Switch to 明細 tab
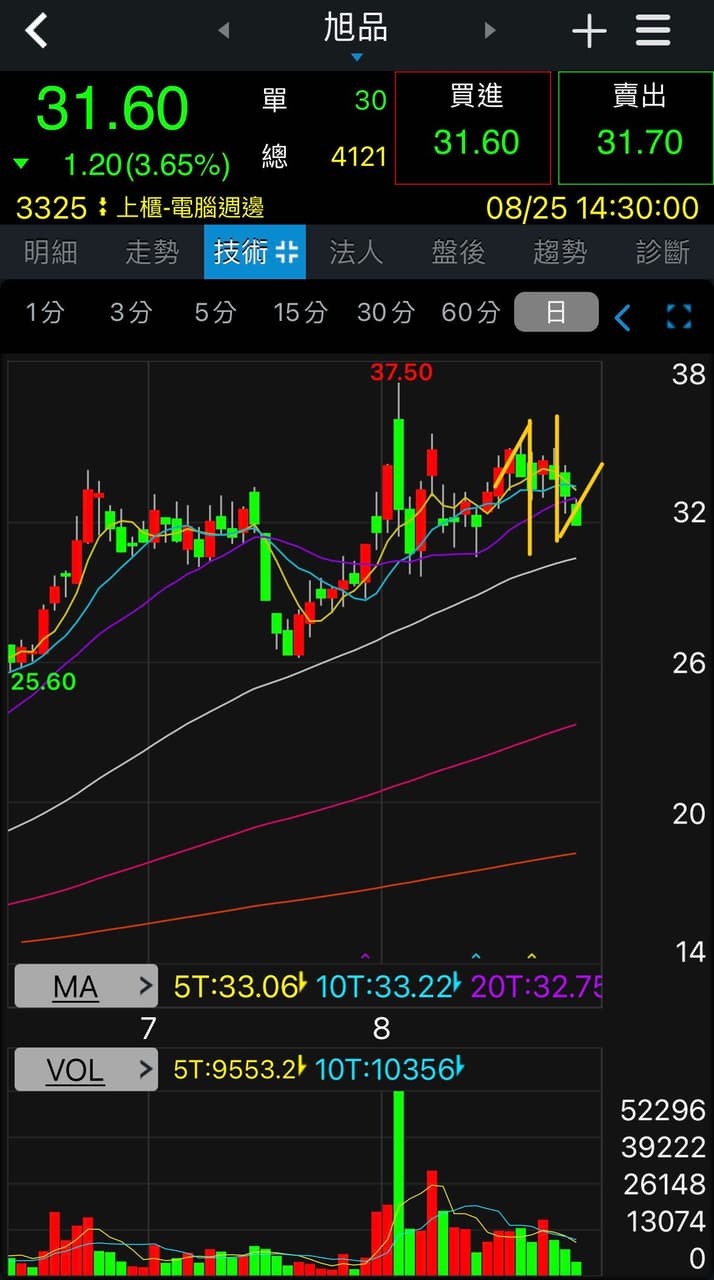 point(50,252)
